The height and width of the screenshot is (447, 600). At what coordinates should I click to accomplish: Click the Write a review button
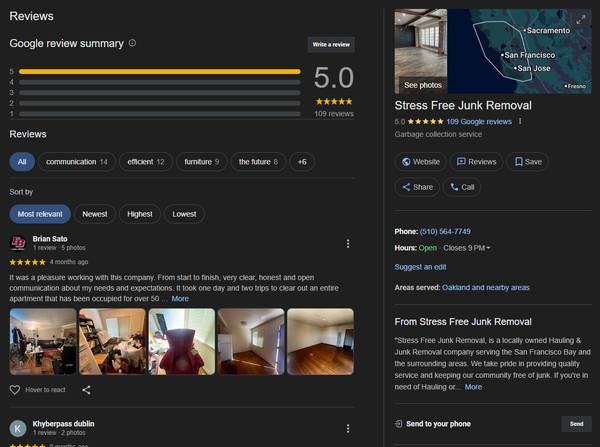331,45
